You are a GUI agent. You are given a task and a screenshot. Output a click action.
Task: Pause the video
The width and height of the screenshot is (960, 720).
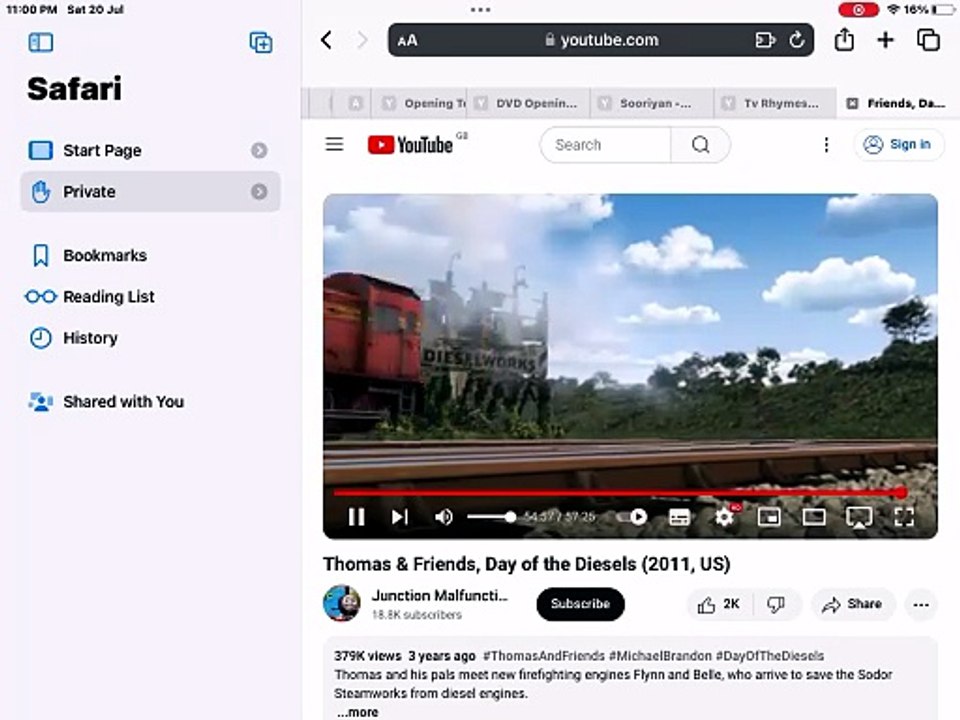click(356, 517)
